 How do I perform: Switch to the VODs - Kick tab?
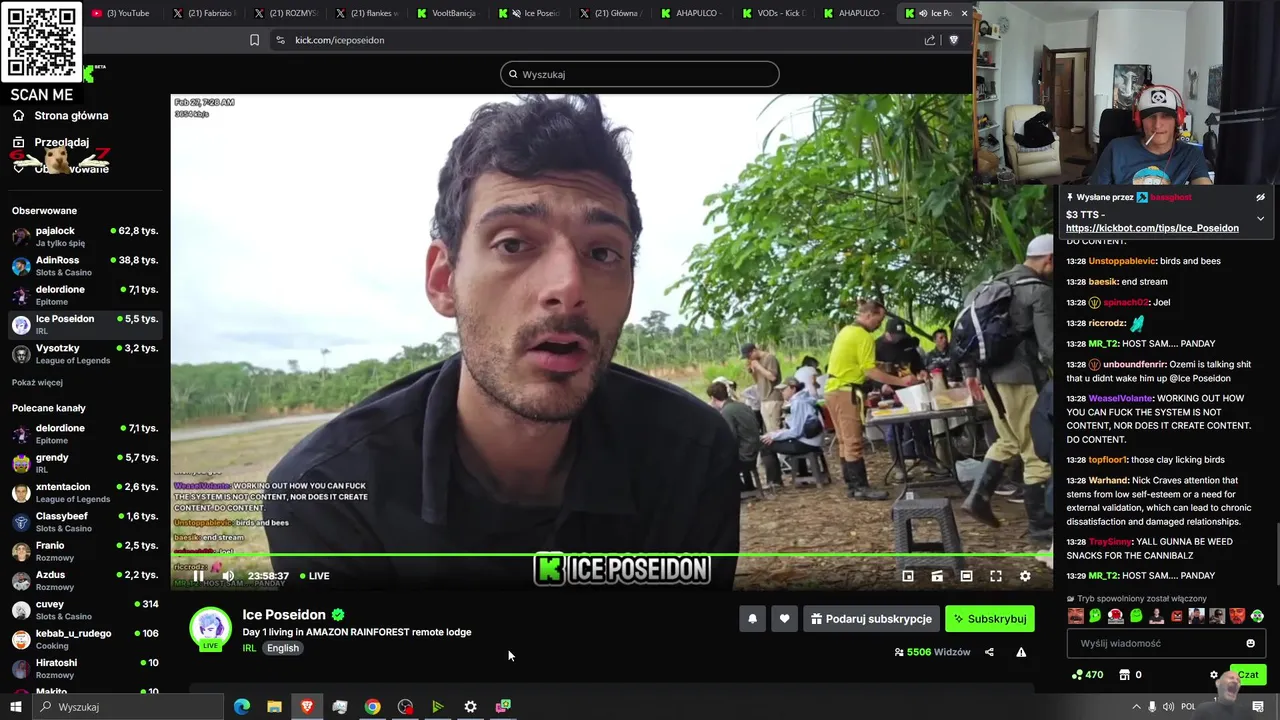tap(773, 13)
